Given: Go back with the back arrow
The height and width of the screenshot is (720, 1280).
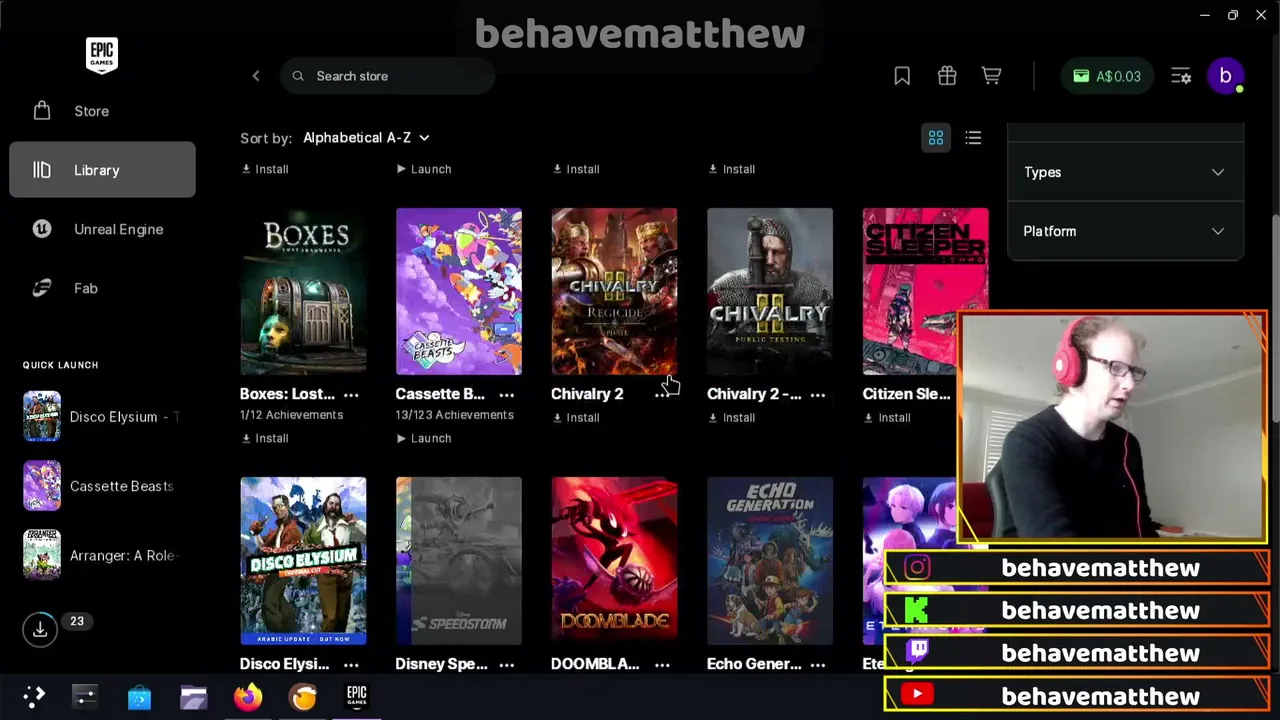Looking at the screenshot, I should 255,76.
